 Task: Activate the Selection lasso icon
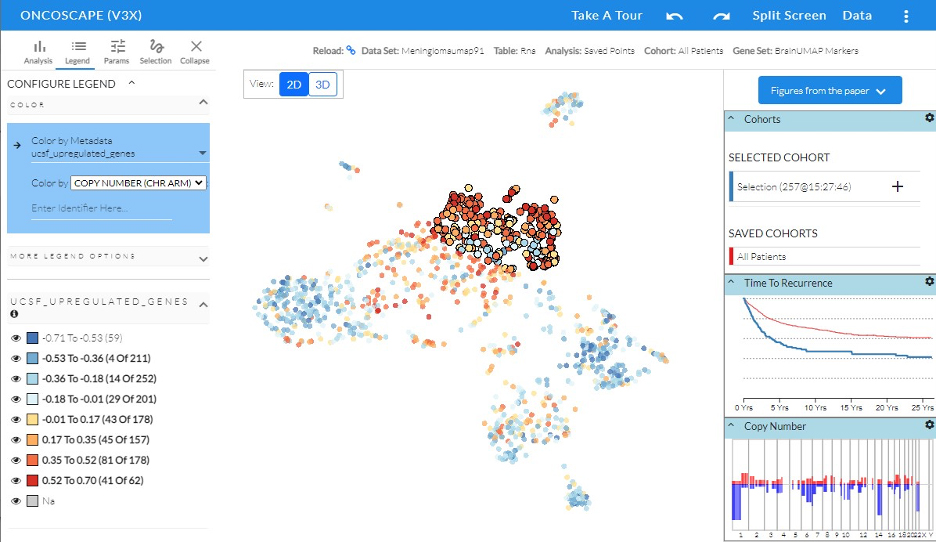(x=156, y=51)
